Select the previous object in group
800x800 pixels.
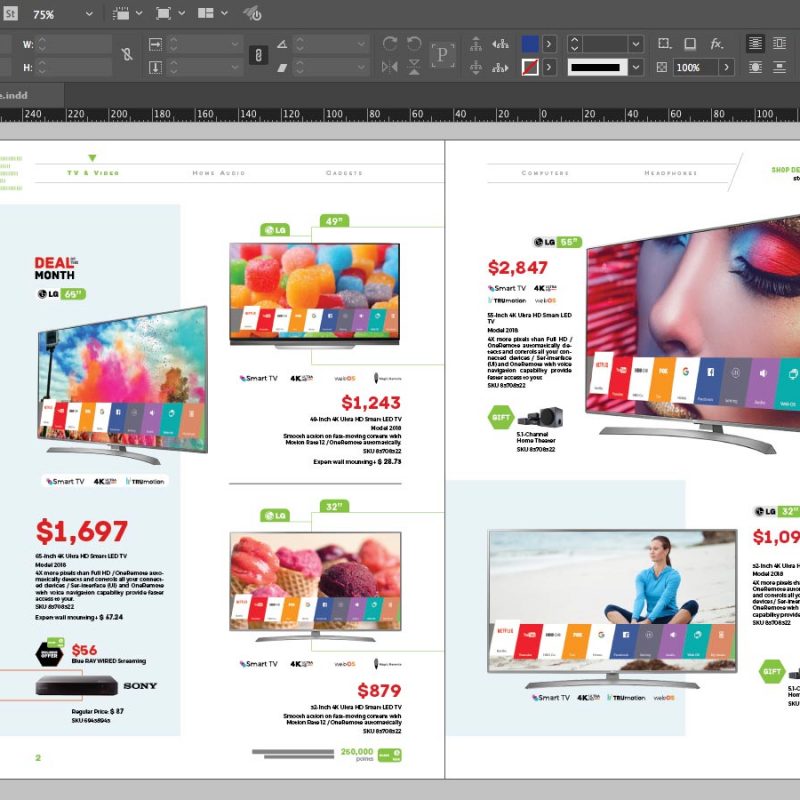[x=500, y=44]
